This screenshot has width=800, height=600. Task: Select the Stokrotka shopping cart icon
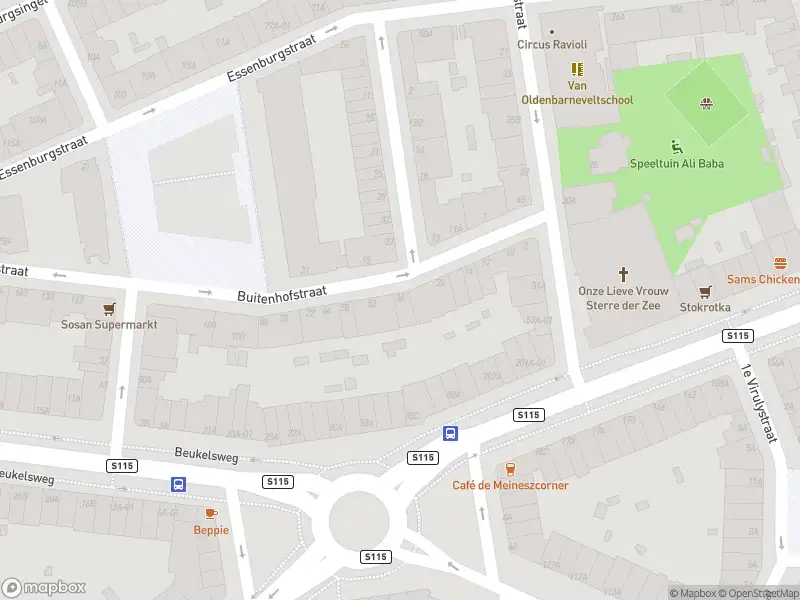[x=705, y=292]
